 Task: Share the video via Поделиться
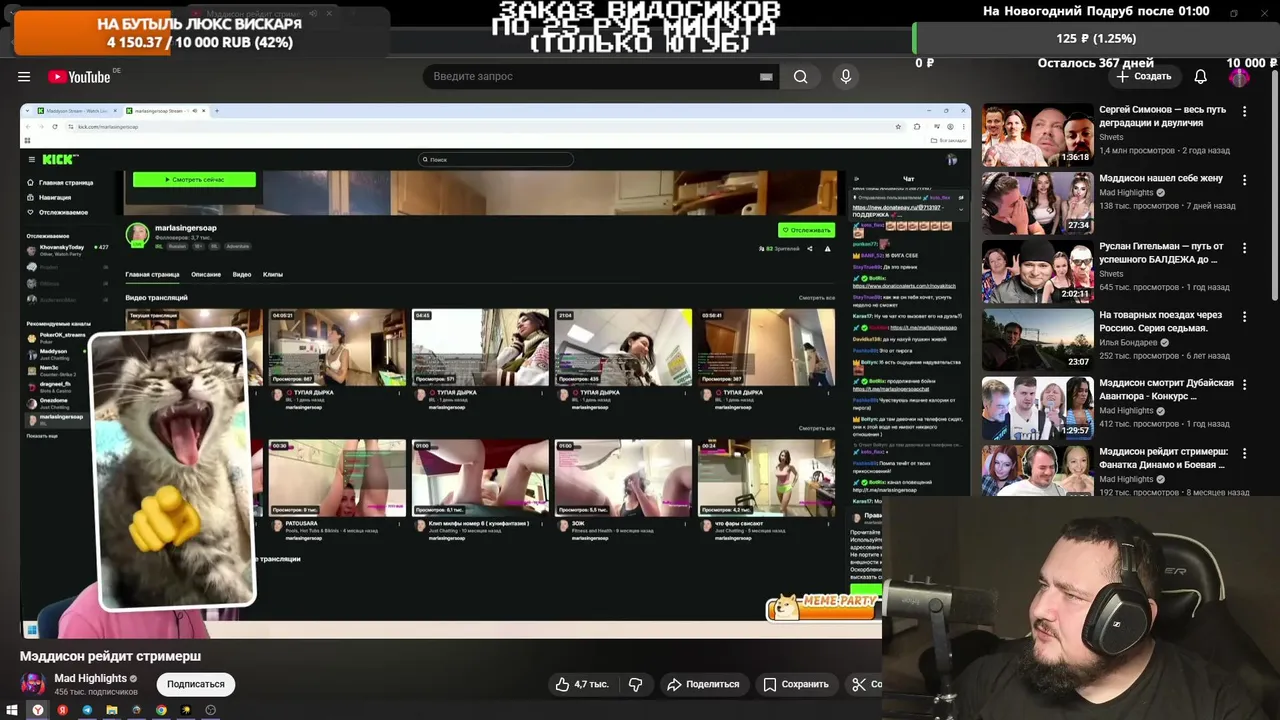pyautogui.click(x=703, y=684)
